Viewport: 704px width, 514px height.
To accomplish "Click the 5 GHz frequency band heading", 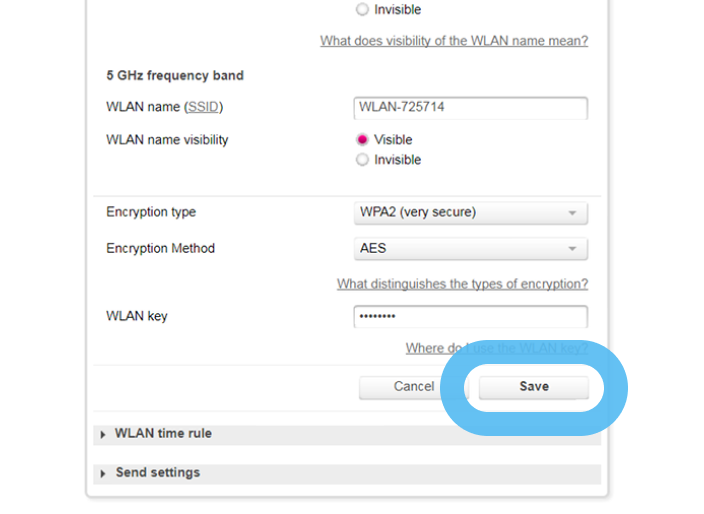I will (x=174, y=75).
